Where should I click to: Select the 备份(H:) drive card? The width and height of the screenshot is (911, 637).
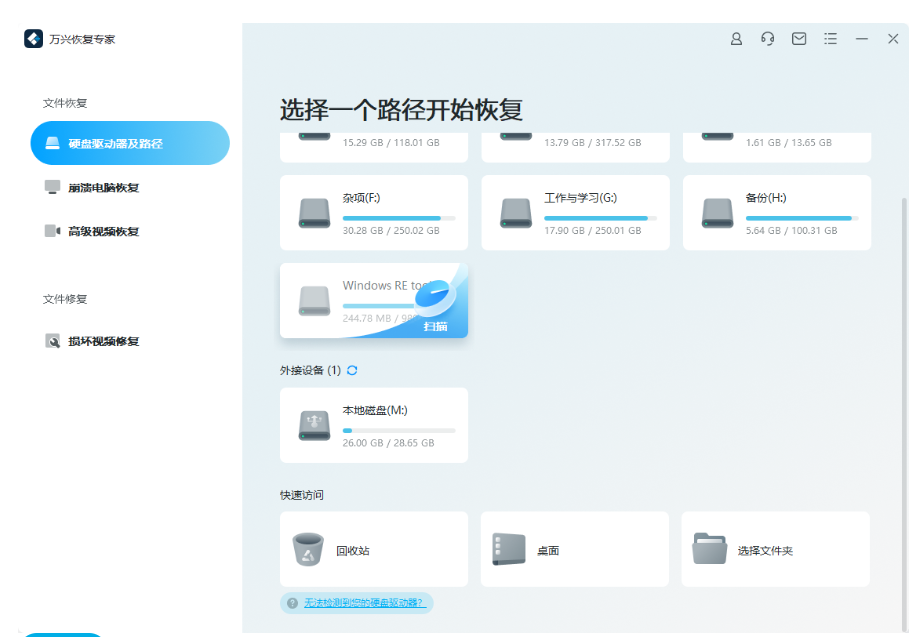coord(776,212)
